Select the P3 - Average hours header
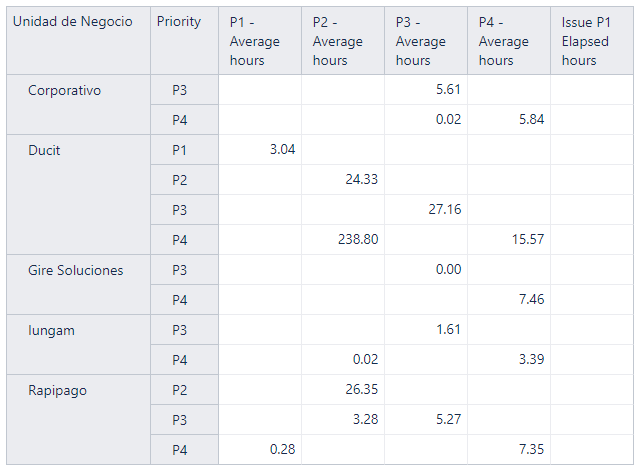 426,41
